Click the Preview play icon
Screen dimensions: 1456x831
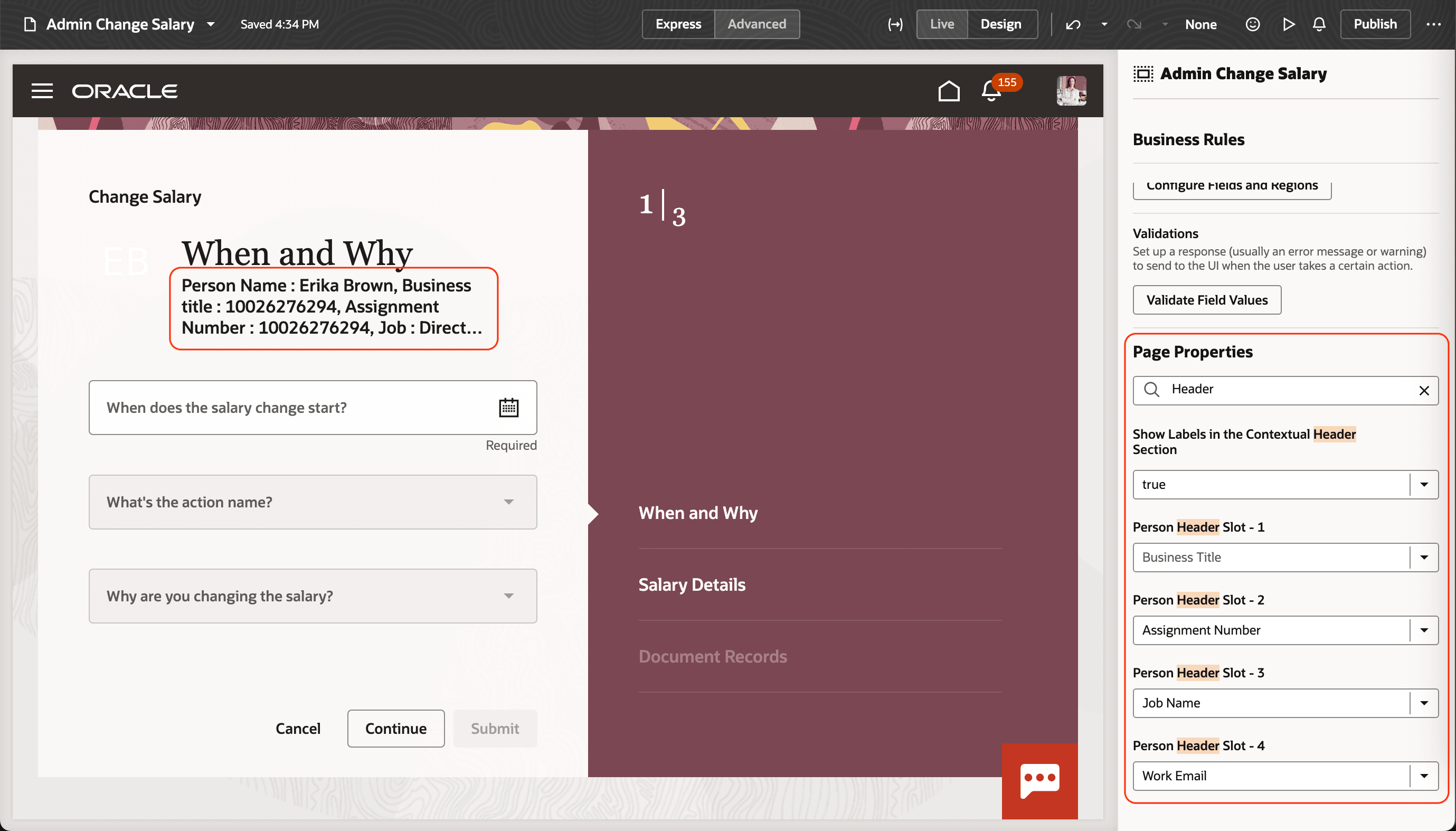tap(1288, 24)
